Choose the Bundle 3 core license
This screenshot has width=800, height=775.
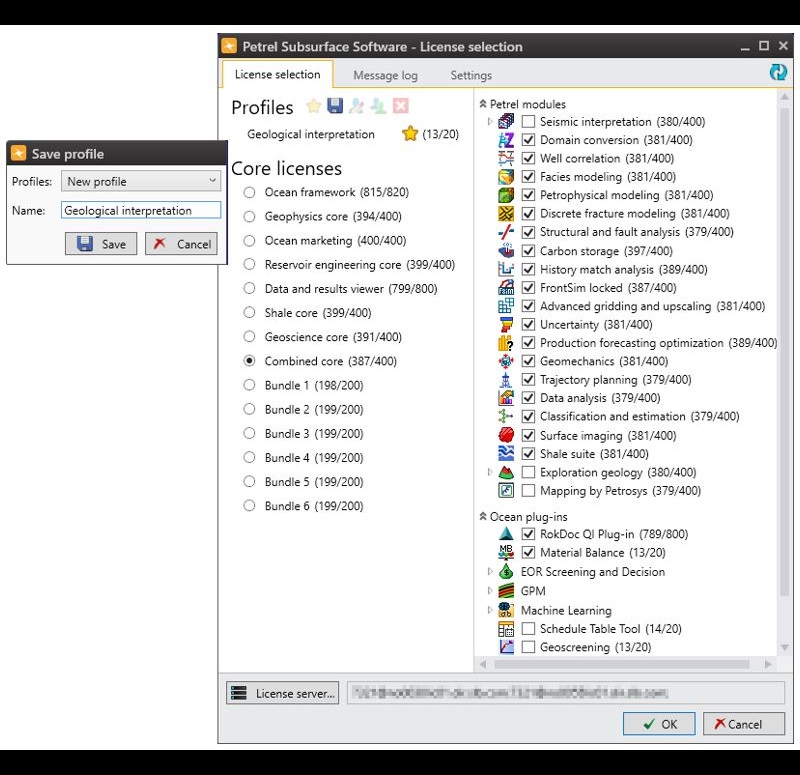(x=249, y=433)
